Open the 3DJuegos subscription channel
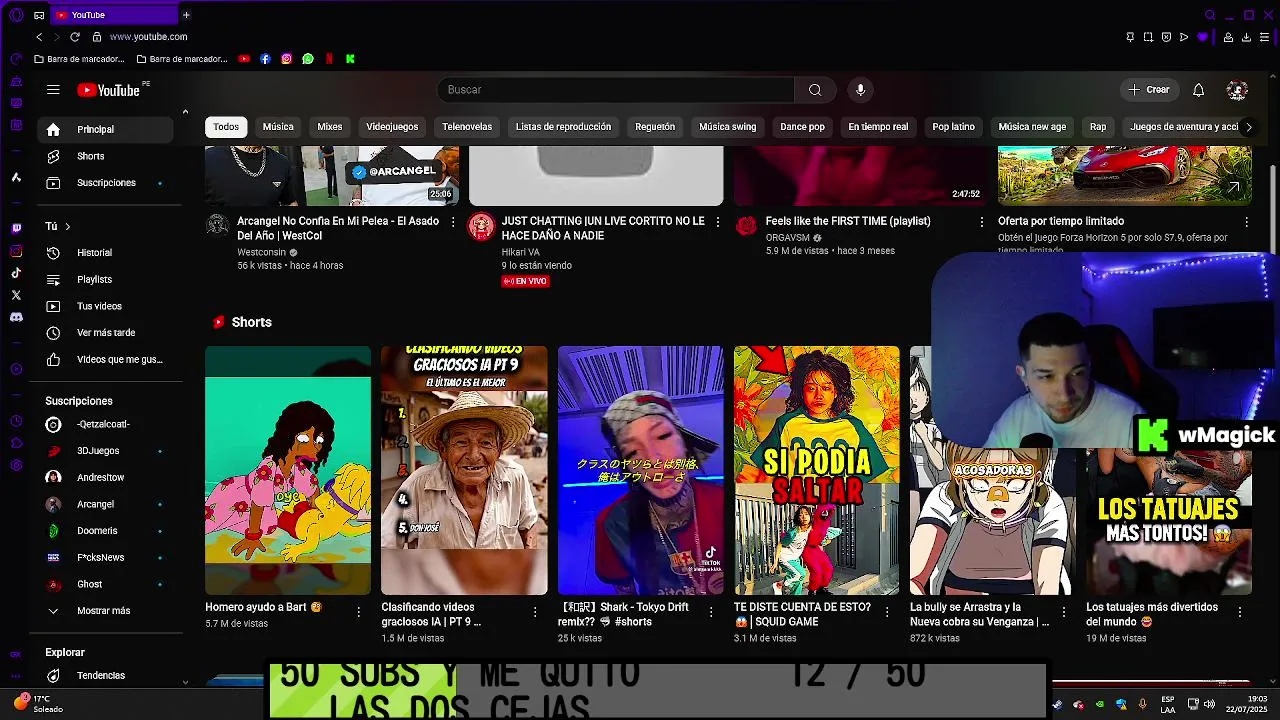1280x720 pixels. 105,451
